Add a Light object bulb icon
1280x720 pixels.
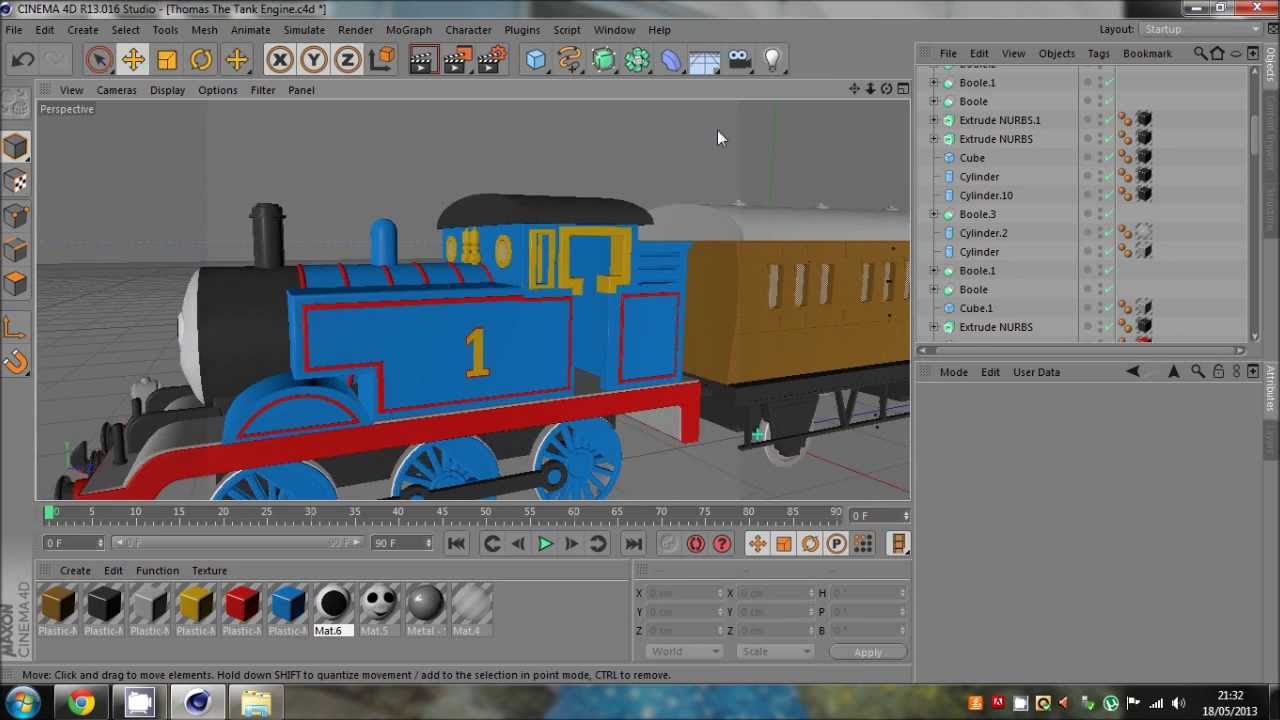[773, 60]
